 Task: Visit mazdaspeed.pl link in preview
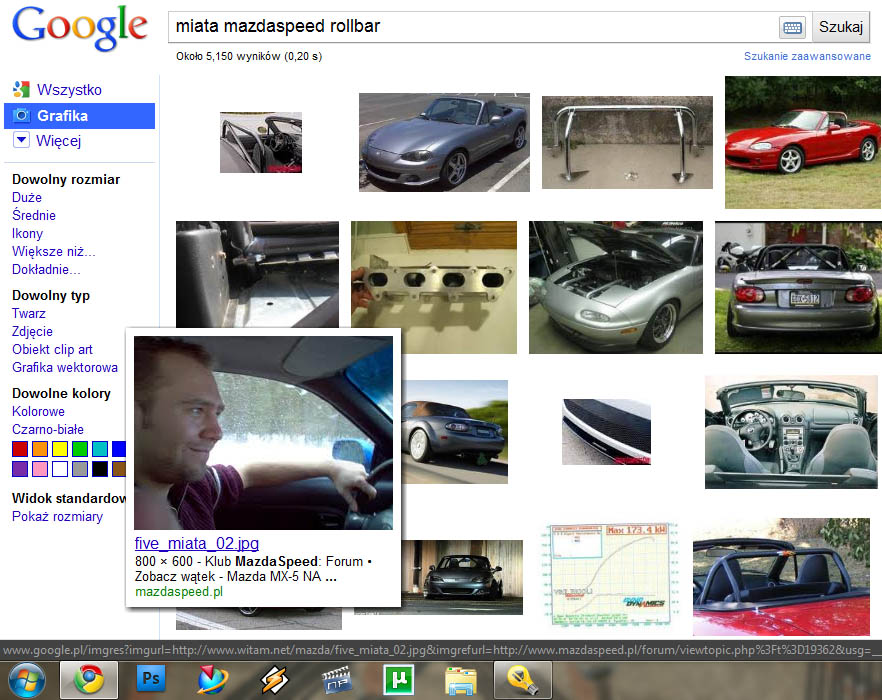coord(179,592)
